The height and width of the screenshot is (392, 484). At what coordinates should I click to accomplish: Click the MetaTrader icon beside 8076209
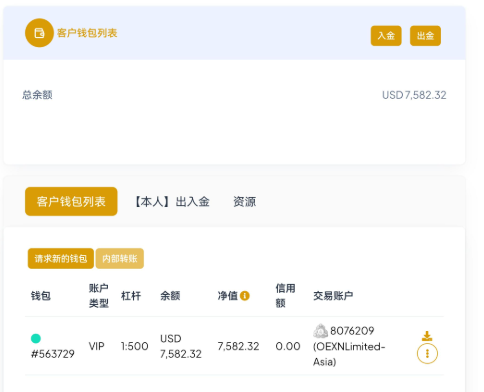[320, 331]
